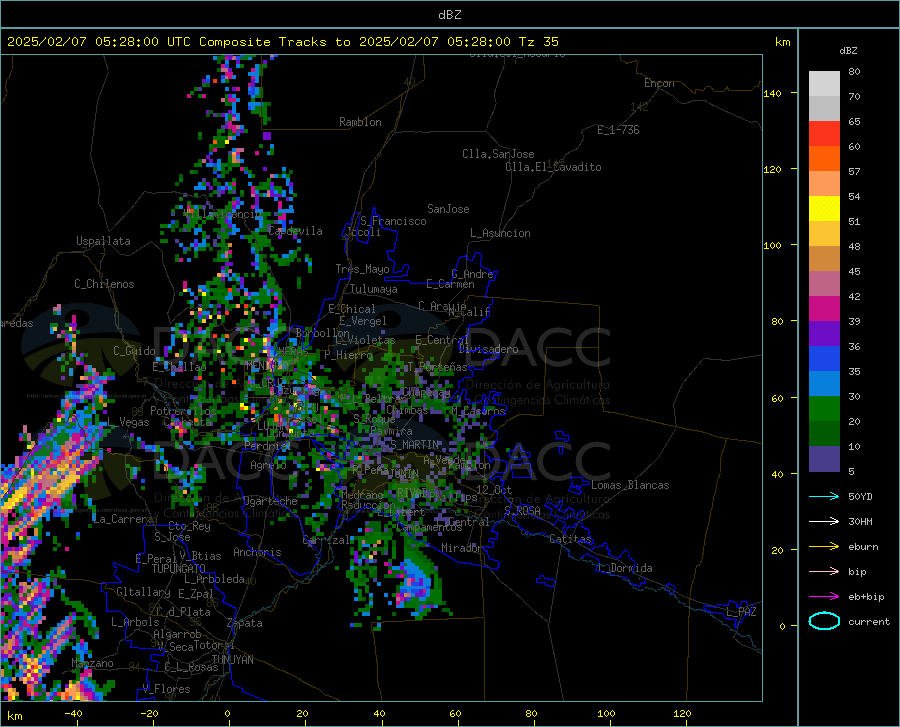This screenshot has width=900, height=727.
Task: Click the L_Dormida map label
Action: click(x=624, y=568)
